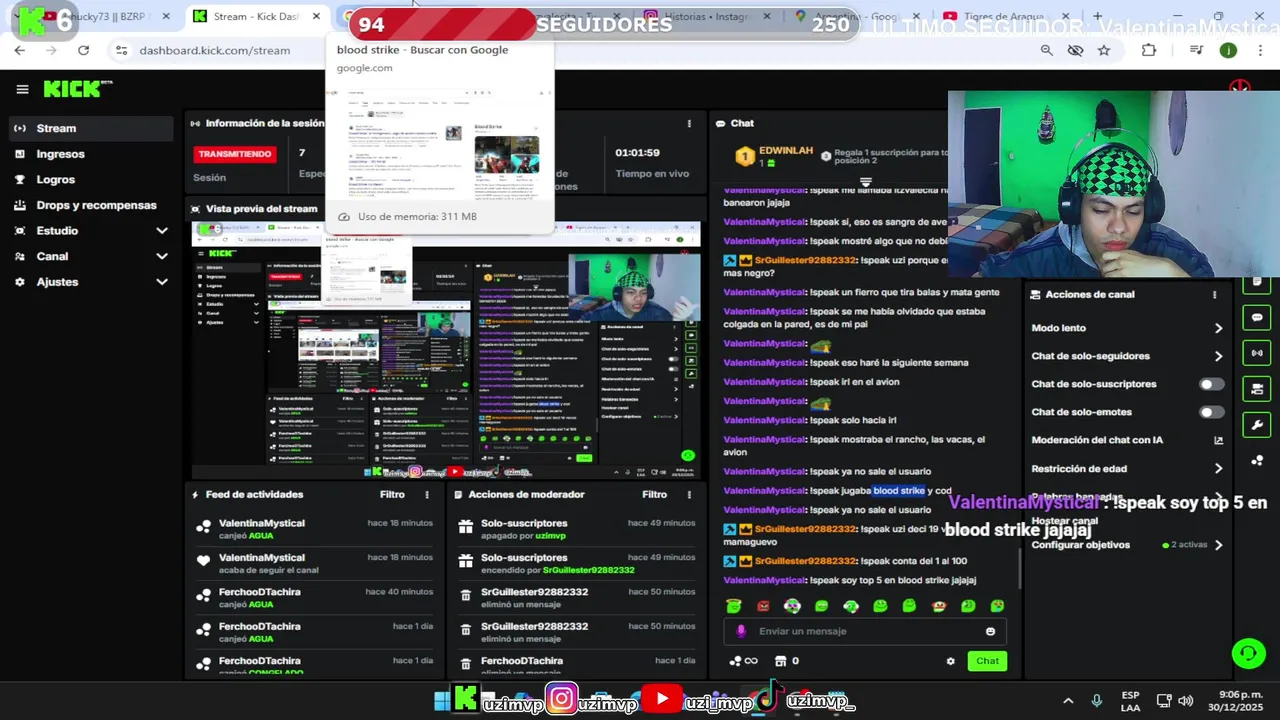
Task: Click SrGuillester92882332 link in encendido entry
Action: 588,570
